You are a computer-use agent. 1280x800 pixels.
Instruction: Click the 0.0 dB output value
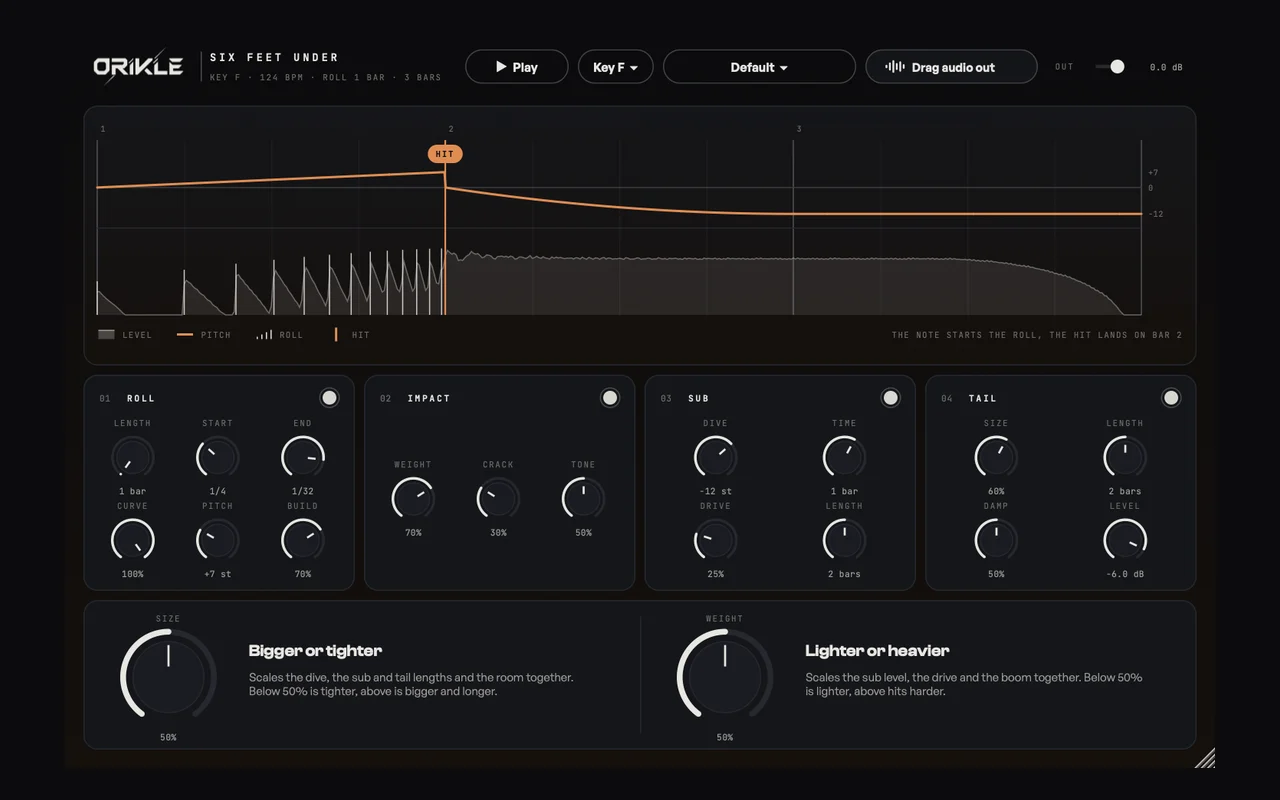point(1166,67)
